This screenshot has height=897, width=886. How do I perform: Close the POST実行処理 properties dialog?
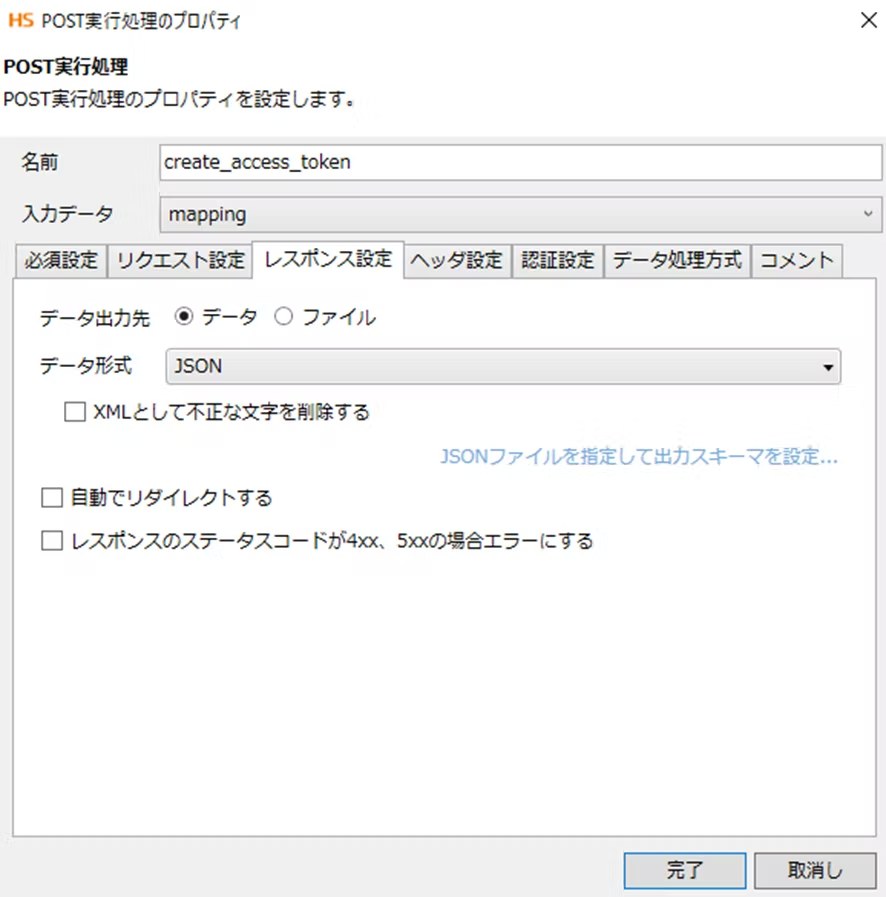tap(868, 20)
